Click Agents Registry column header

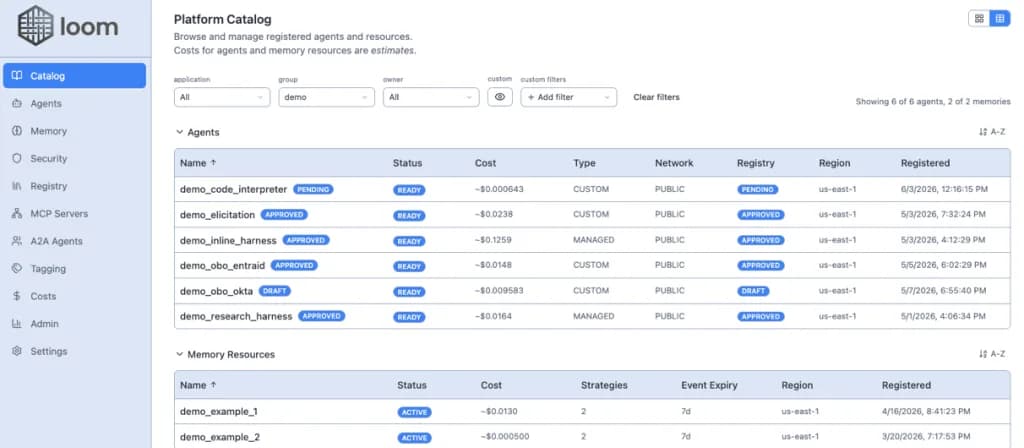click(756, 163)
